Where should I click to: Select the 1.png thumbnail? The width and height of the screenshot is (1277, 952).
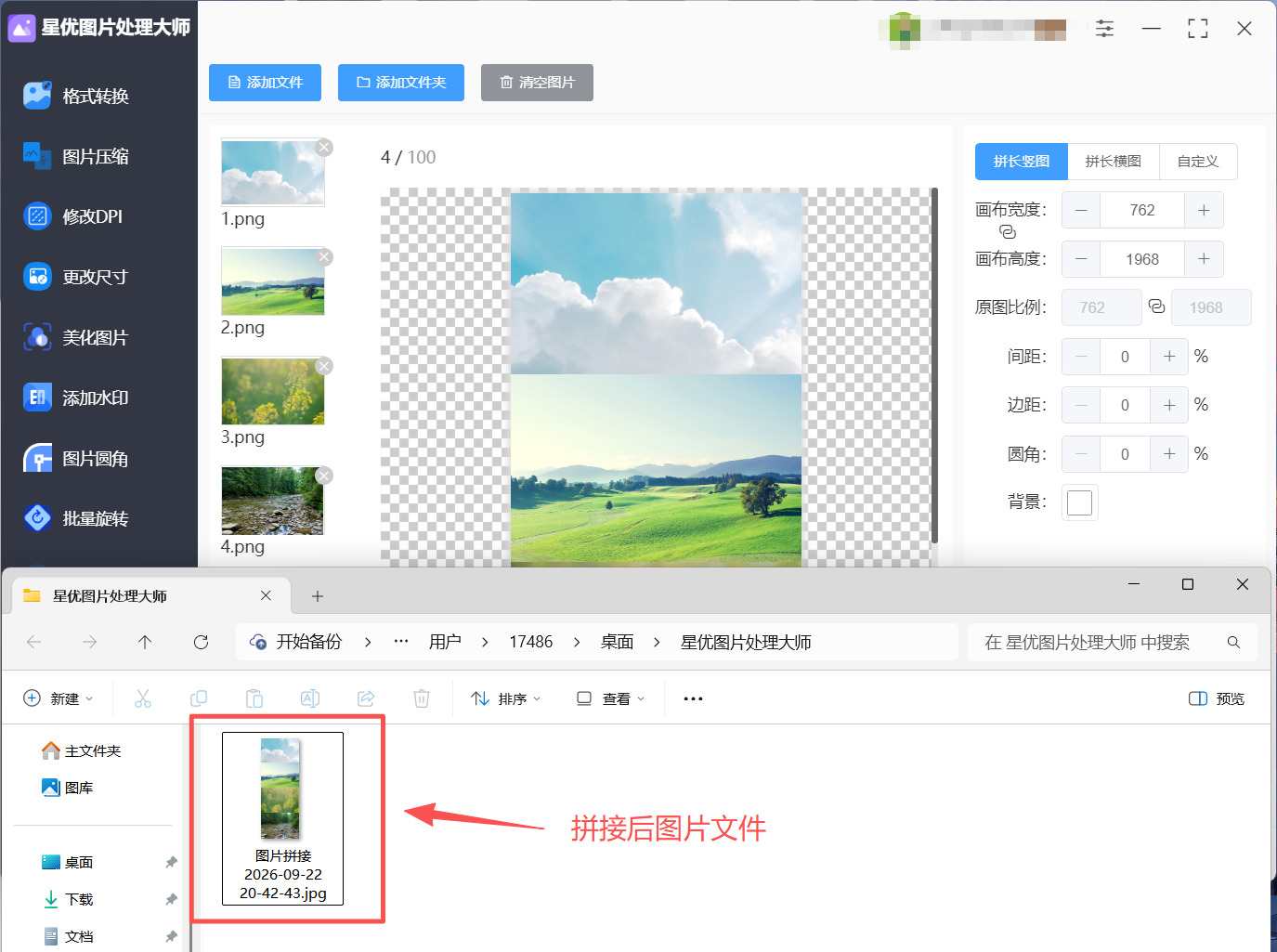(273, 173)
